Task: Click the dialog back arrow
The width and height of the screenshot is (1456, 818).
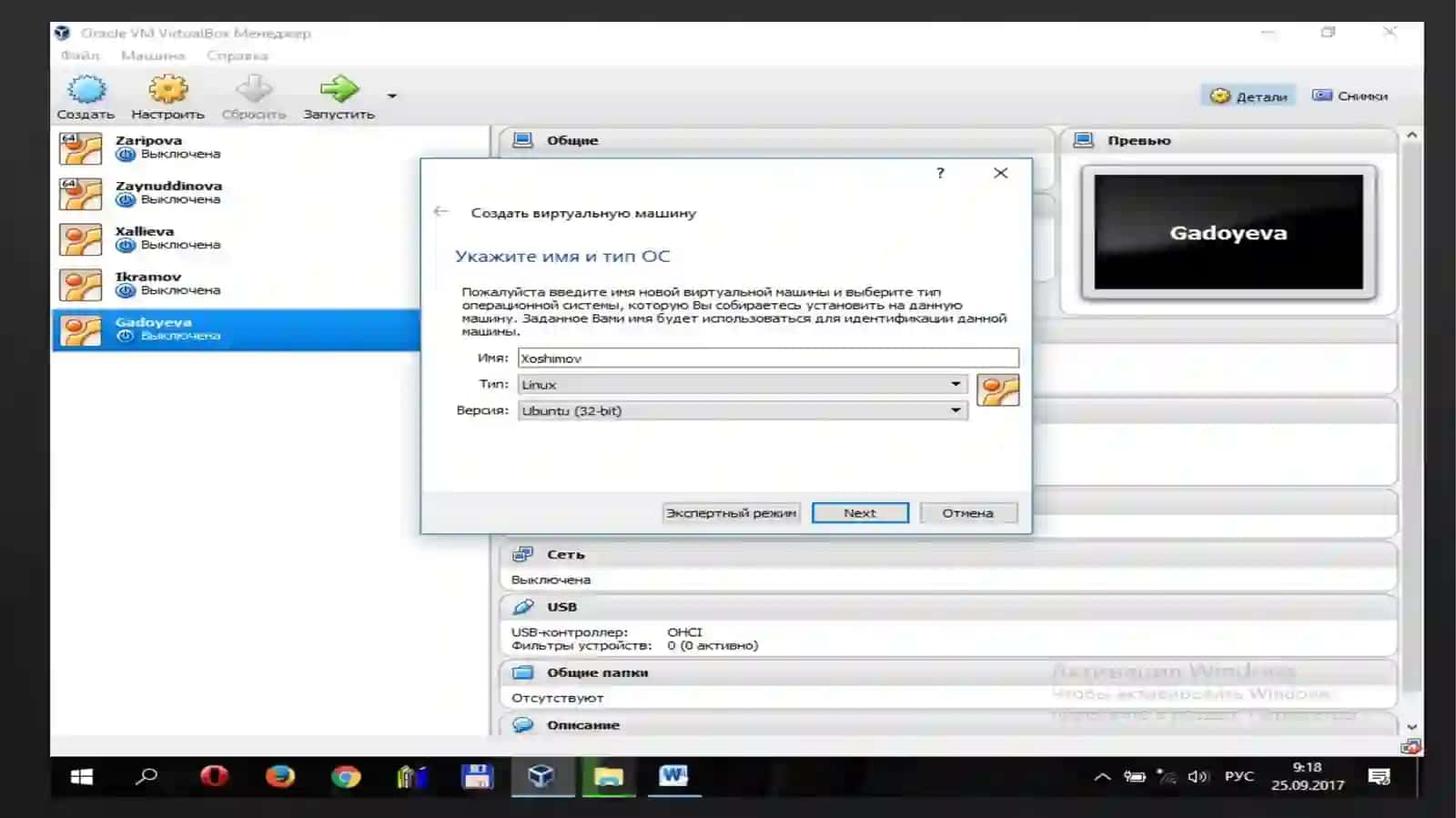Action: [441, 211]
